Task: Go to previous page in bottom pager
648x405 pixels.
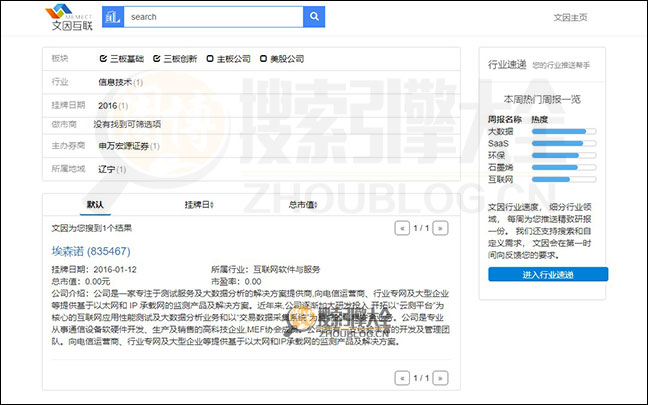Action: 402,378
